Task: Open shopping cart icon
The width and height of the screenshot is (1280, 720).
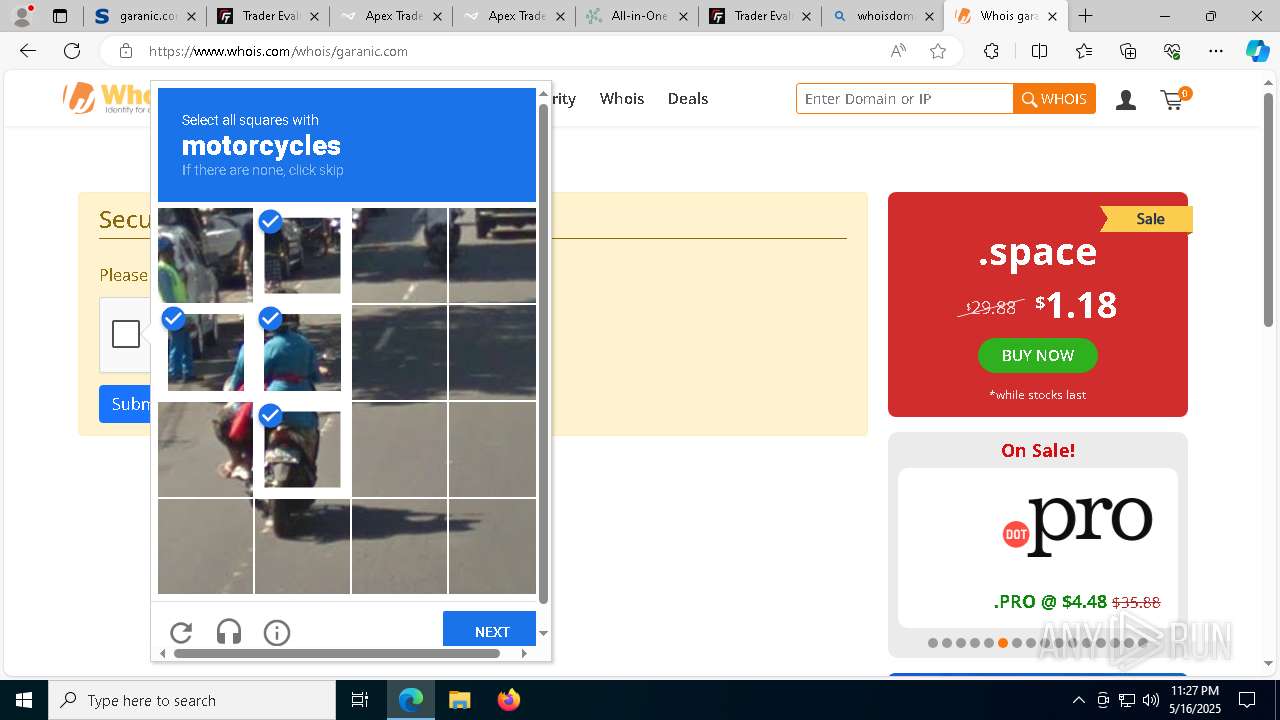Action: tap(1174, 98)
